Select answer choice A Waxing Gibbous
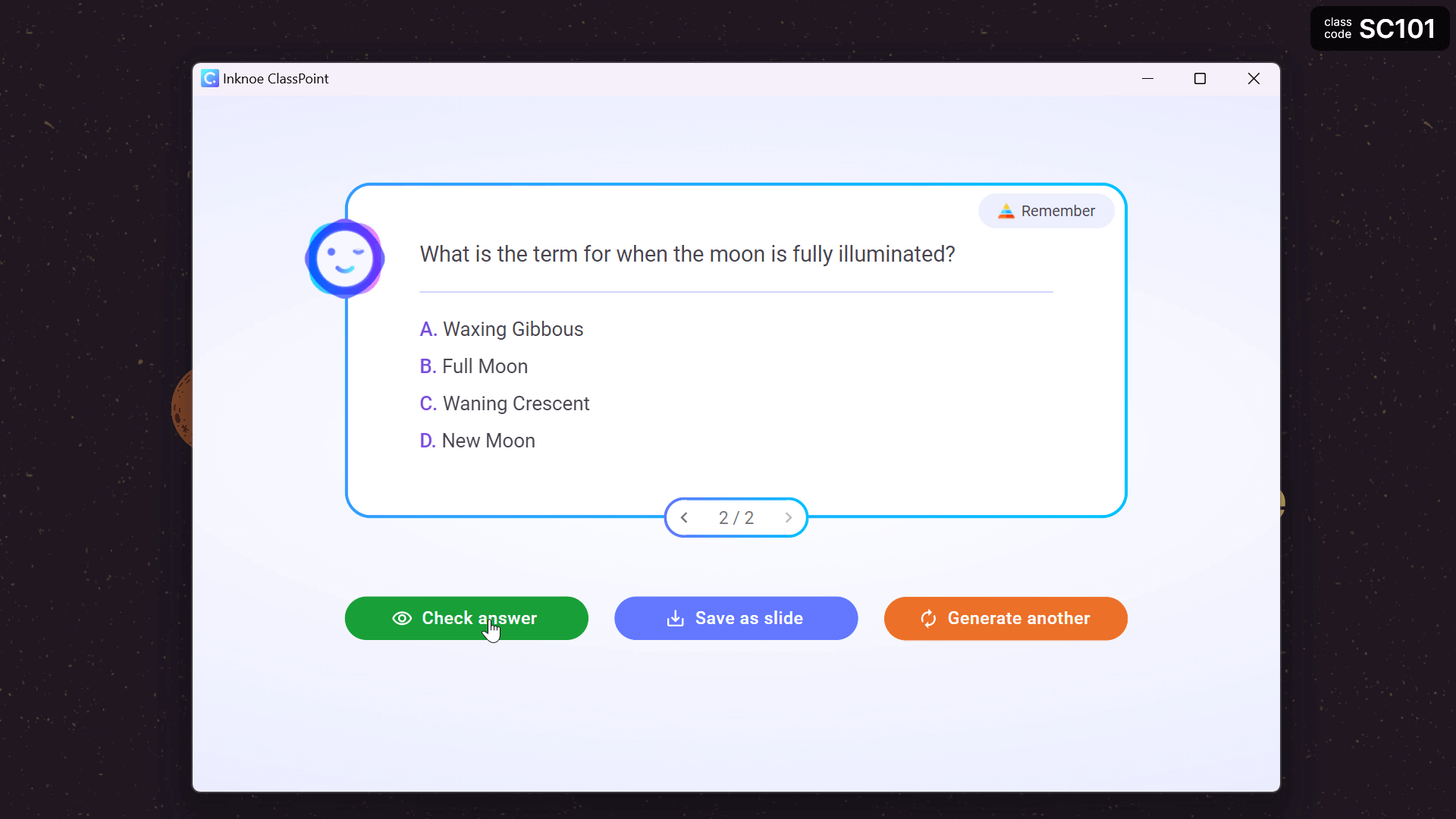1456x819 pixels. [501, 329]
